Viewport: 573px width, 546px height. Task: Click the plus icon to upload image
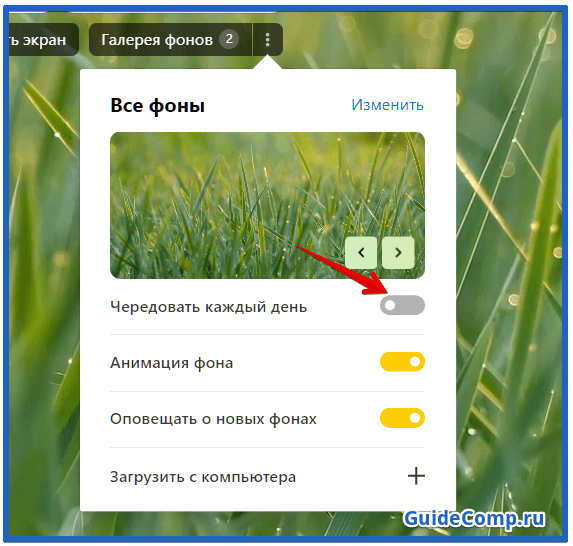pos(416,476)
